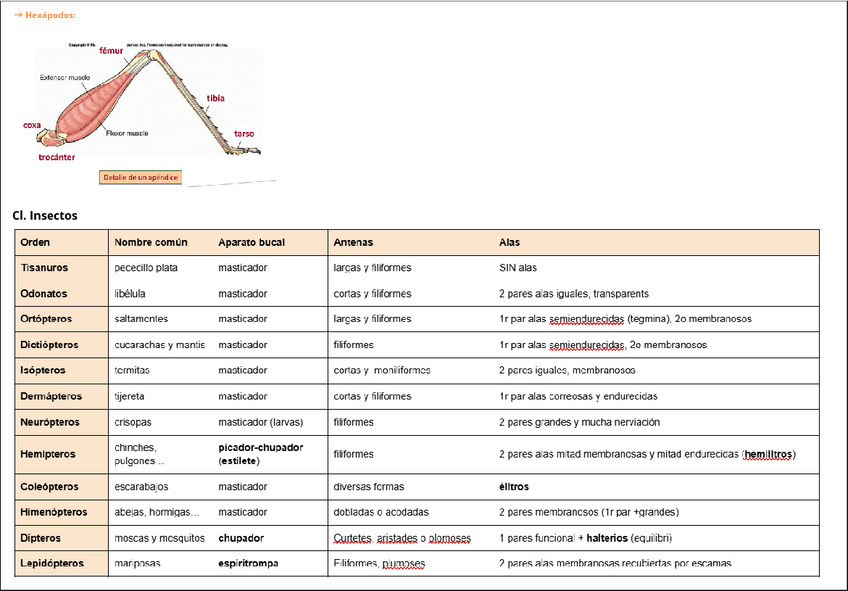Click the 'termitas' common name
The width and height of the screenshot is (848, 591).
[132, 370]
